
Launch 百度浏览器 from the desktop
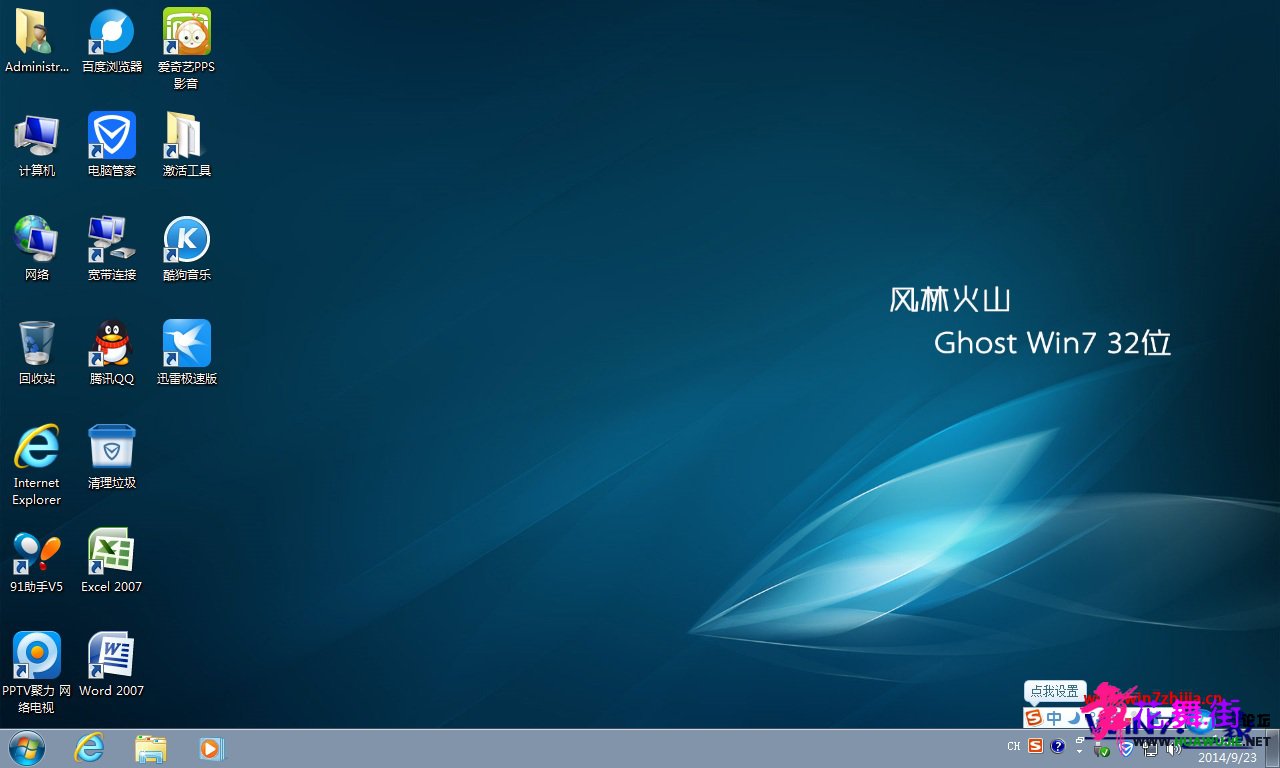pyautogui.click(x=112, y=41)
